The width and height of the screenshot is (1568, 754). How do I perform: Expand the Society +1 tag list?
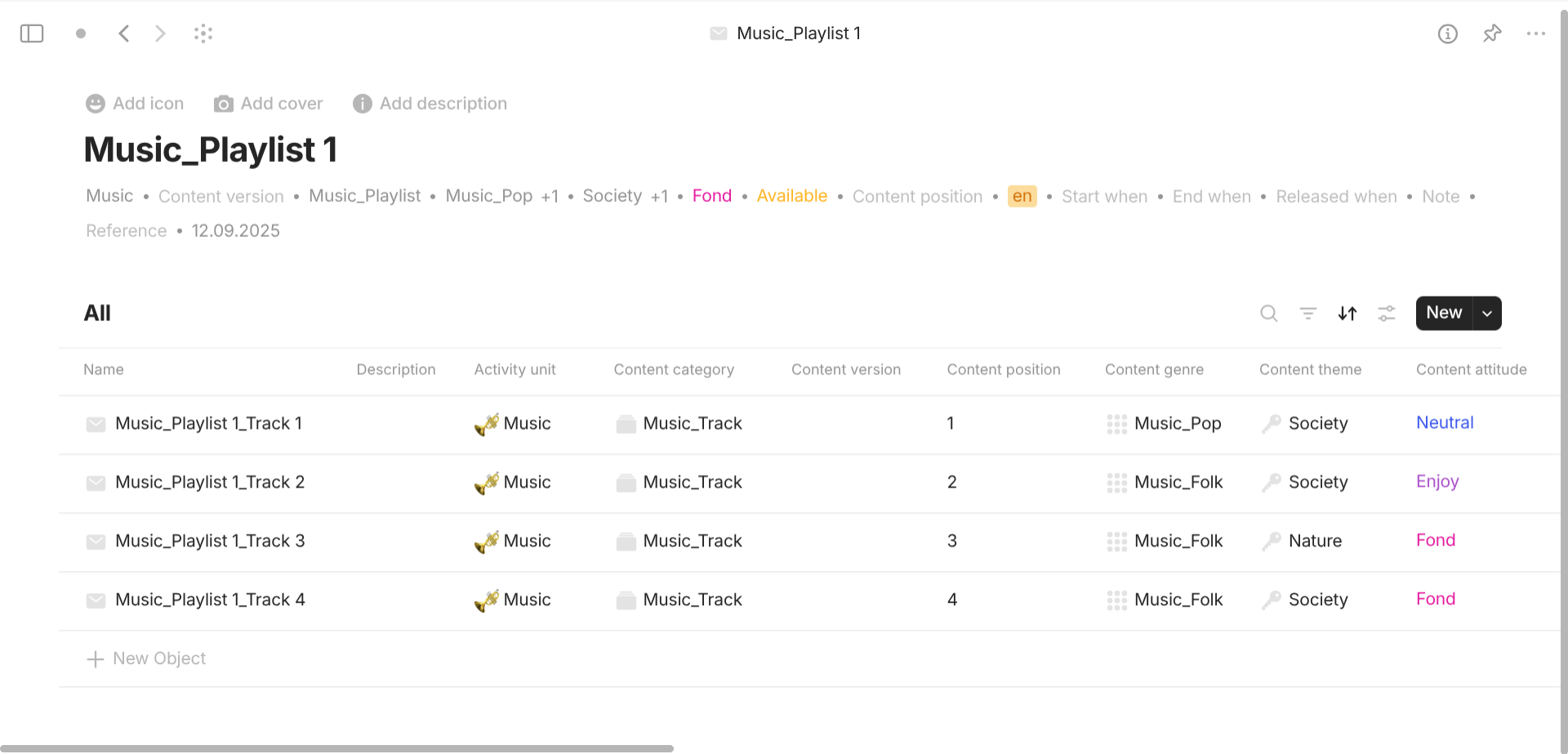click(660, 196)
